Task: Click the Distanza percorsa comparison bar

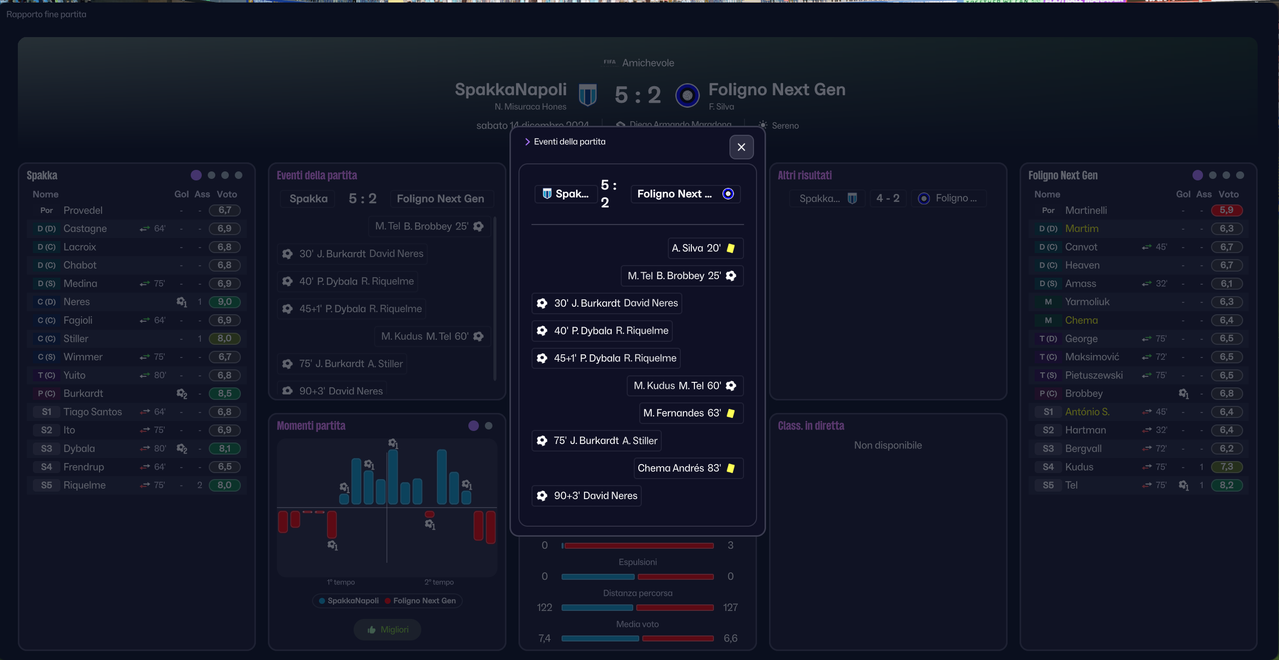Action: 638,607
